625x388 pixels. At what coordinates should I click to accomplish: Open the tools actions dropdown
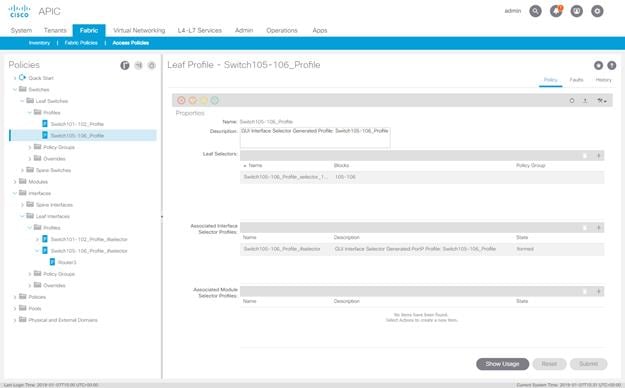601,101
